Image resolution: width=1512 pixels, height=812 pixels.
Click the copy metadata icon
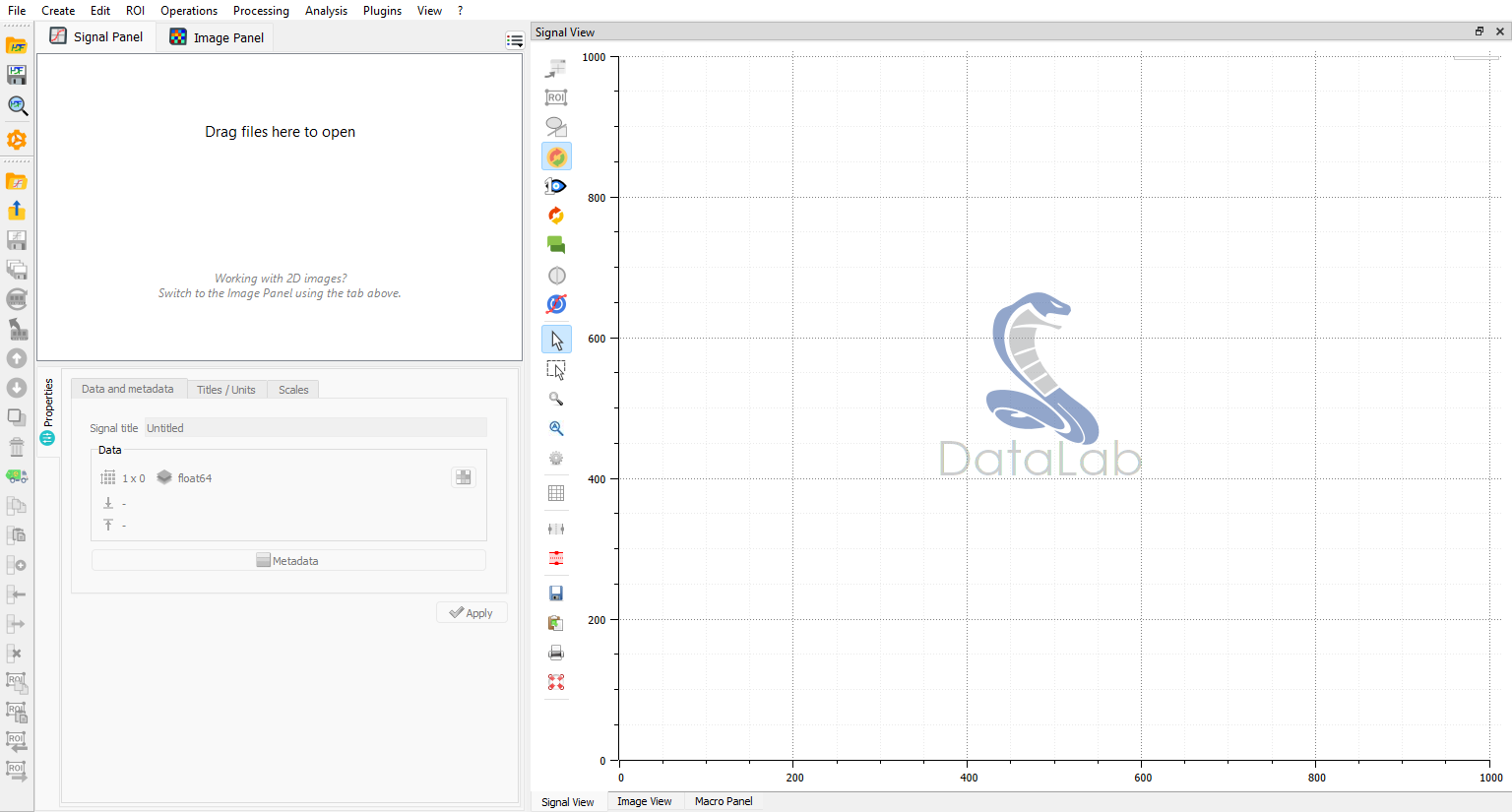coord(17,506)
